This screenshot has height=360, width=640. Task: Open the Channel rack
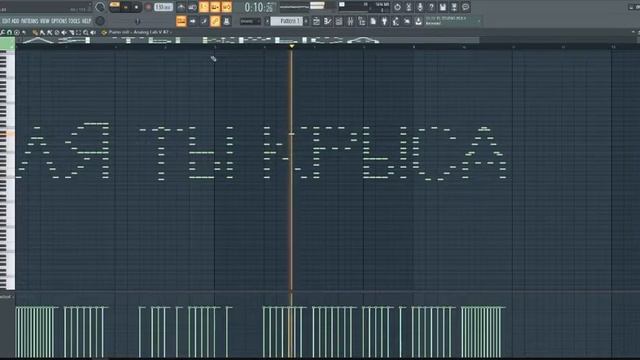(x=339, y=21)
